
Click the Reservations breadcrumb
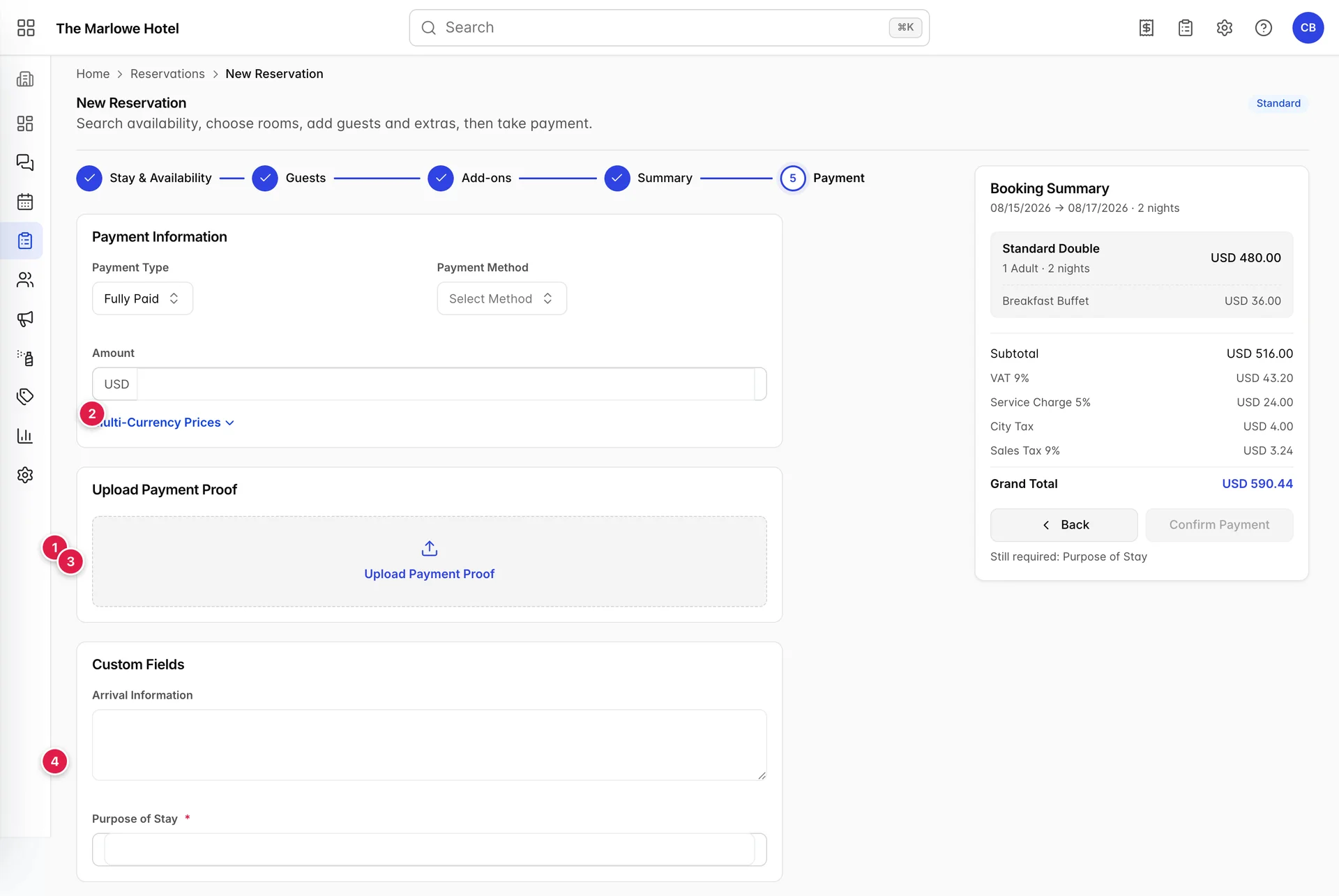click(167, 74)
